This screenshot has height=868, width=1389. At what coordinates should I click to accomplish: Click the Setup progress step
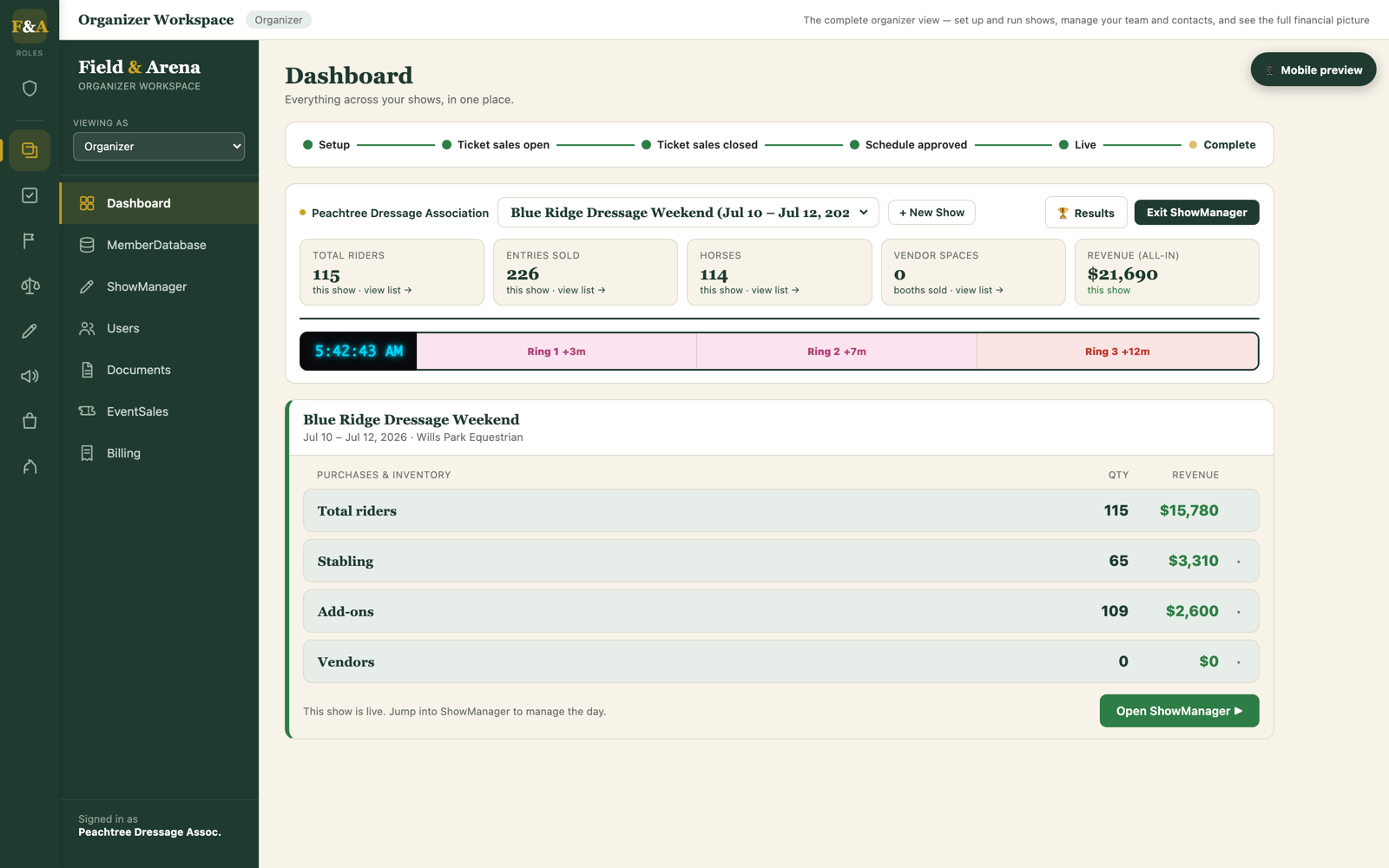[326, 145]
